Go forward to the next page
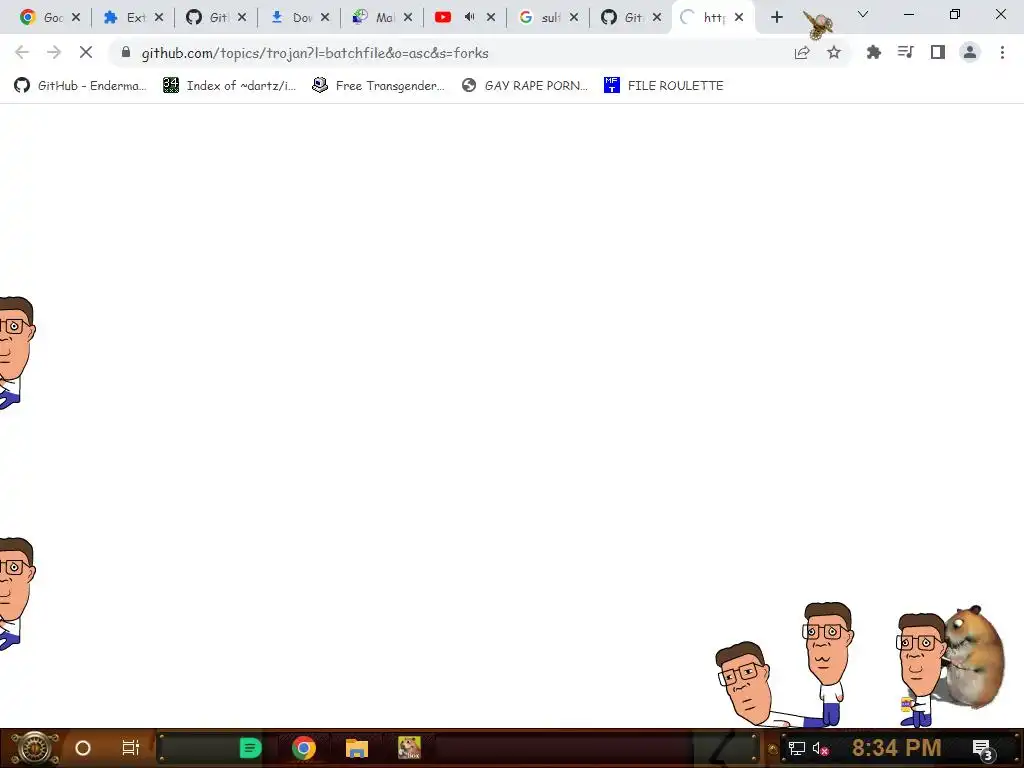The height and width of the screenshot is (768, 1024). coord(54,52)
